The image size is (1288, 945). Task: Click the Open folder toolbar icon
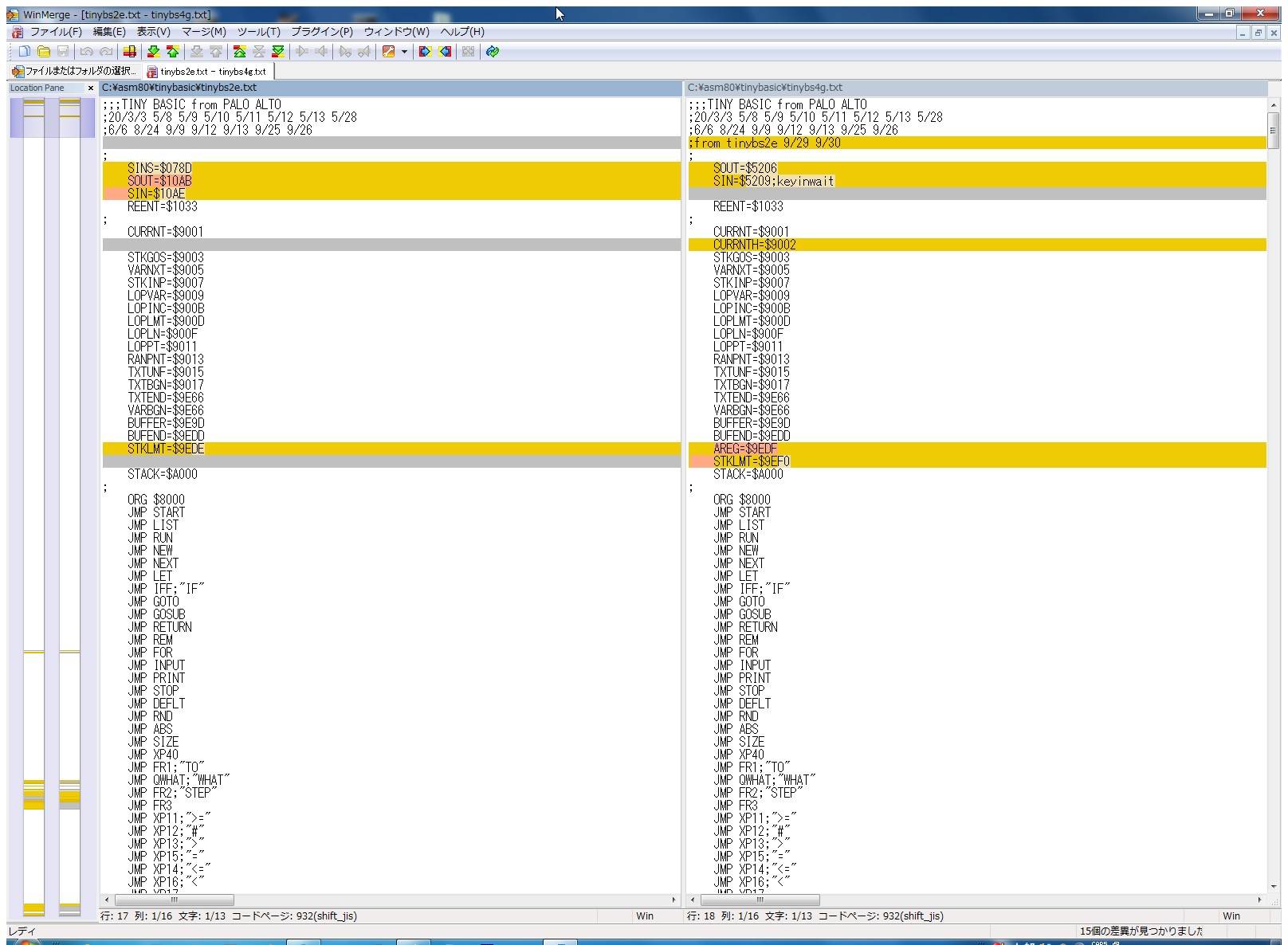coord(44,51)
